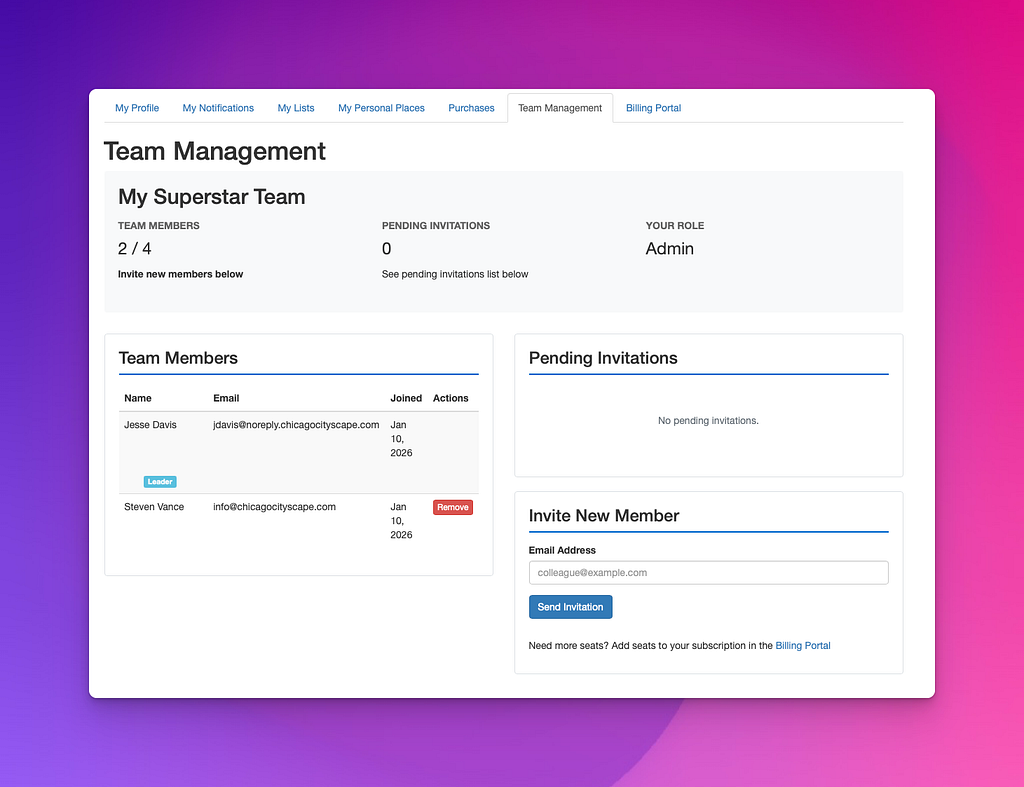
Task: Focus the Email Address input field
Action: [709, 573]
